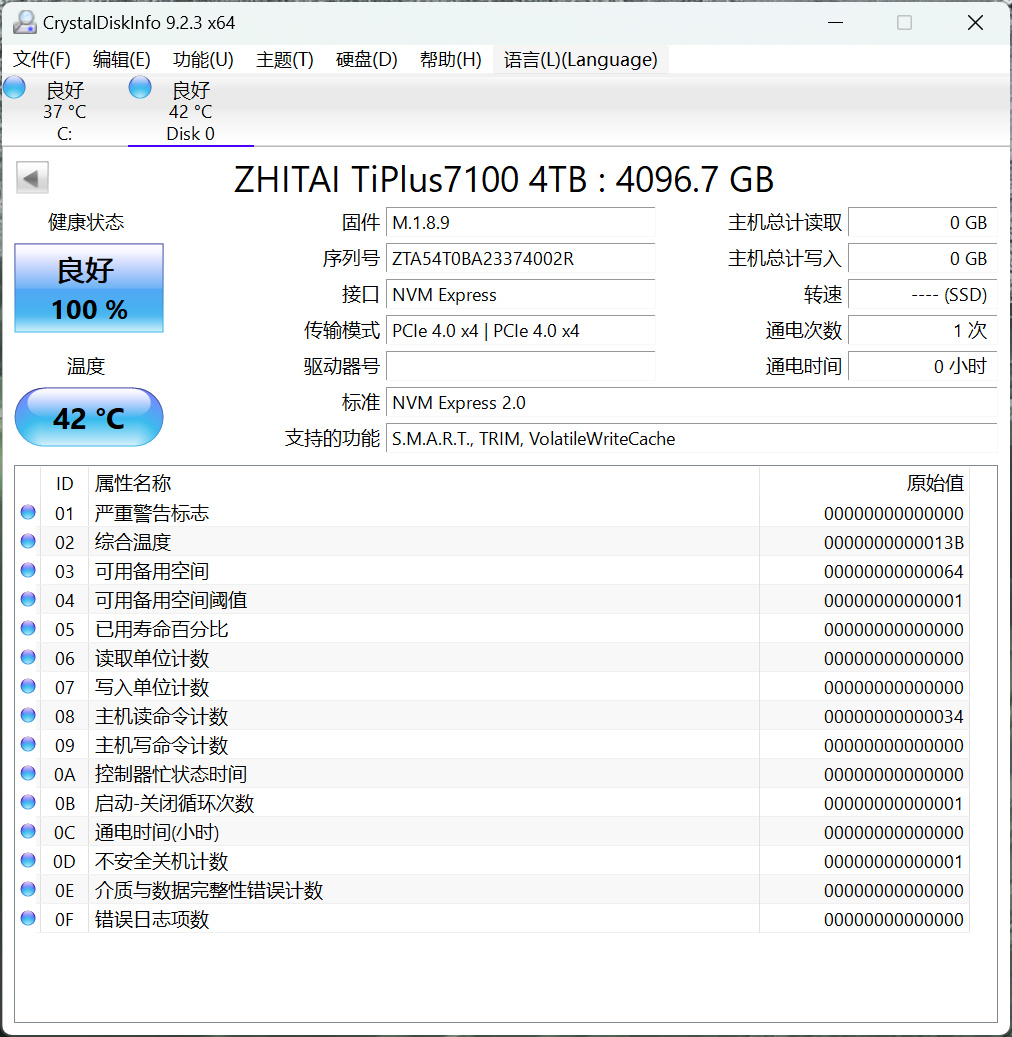The width and height of the screenshot is (1012, 1037).
Task: Click the blue status orb for Disk 0
Action: pos(140,87)
